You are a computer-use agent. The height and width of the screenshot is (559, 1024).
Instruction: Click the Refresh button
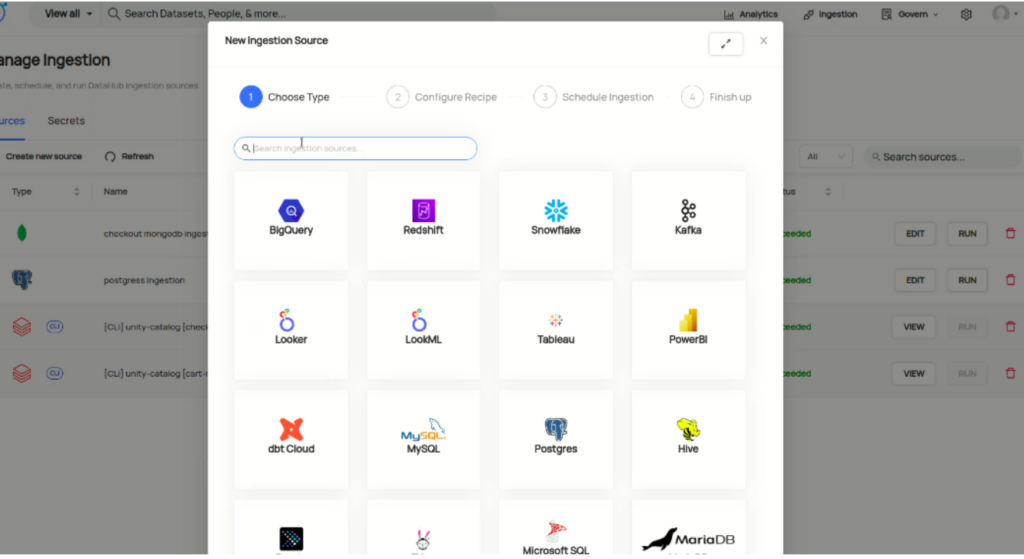click(129, 157)
